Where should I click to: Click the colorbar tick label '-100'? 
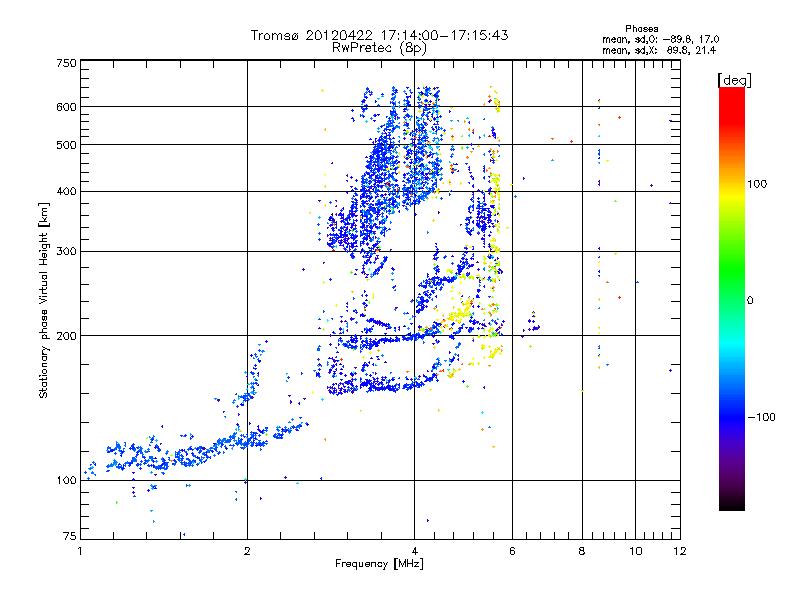(762, 417)
